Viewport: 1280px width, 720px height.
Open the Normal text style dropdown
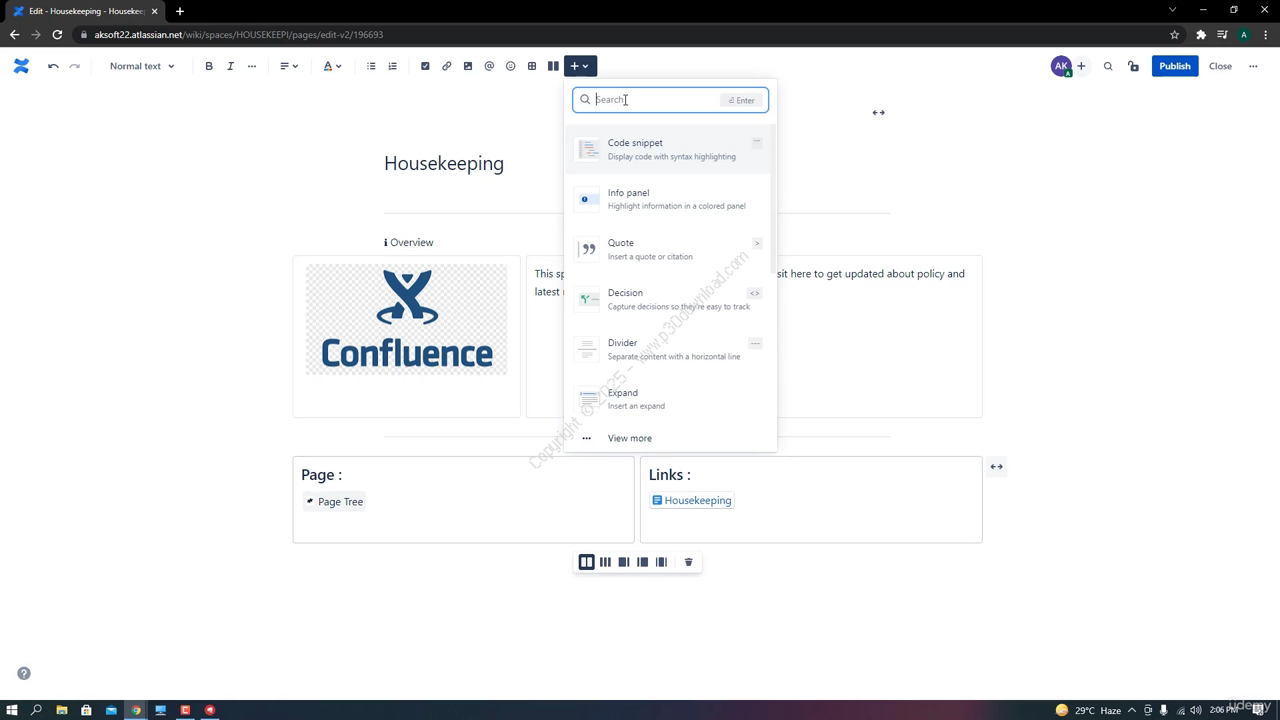coord(142,66)
